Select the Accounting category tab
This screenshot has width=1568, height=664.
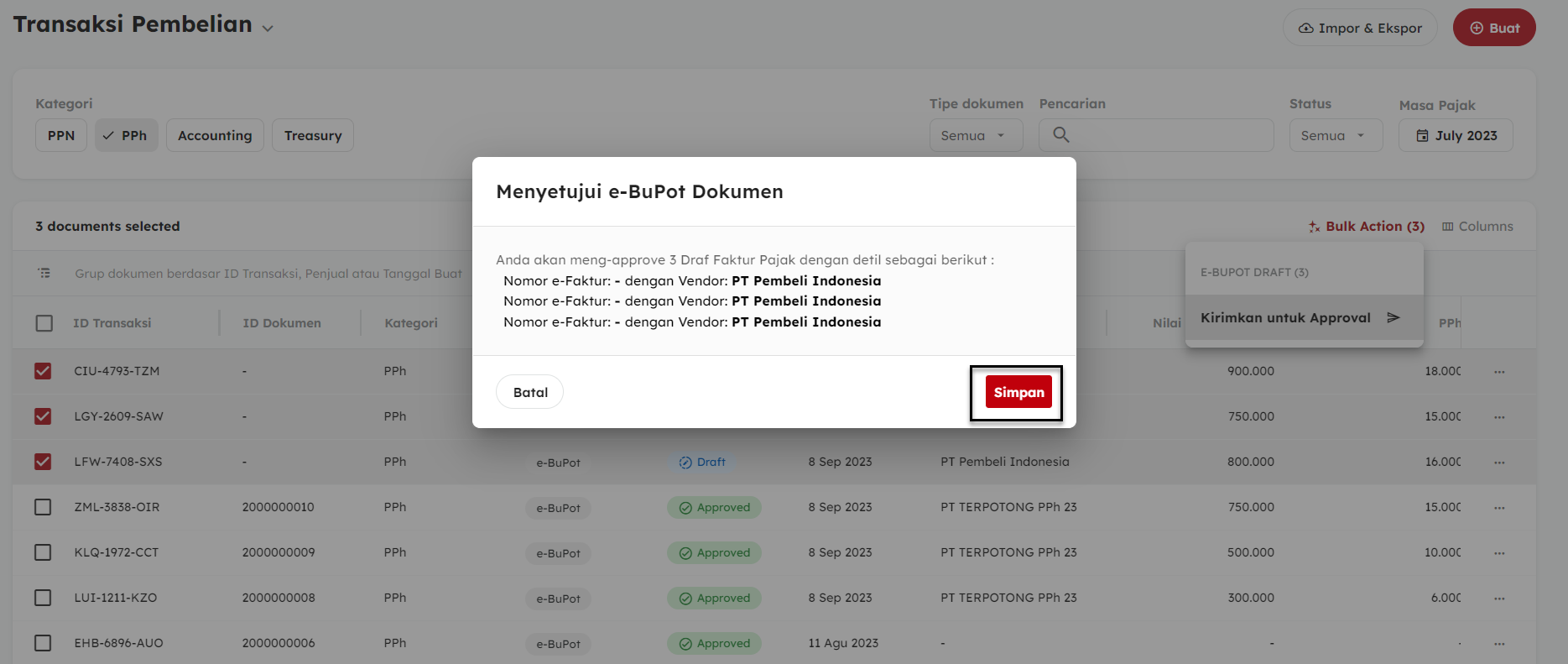(x=215, y=135)
